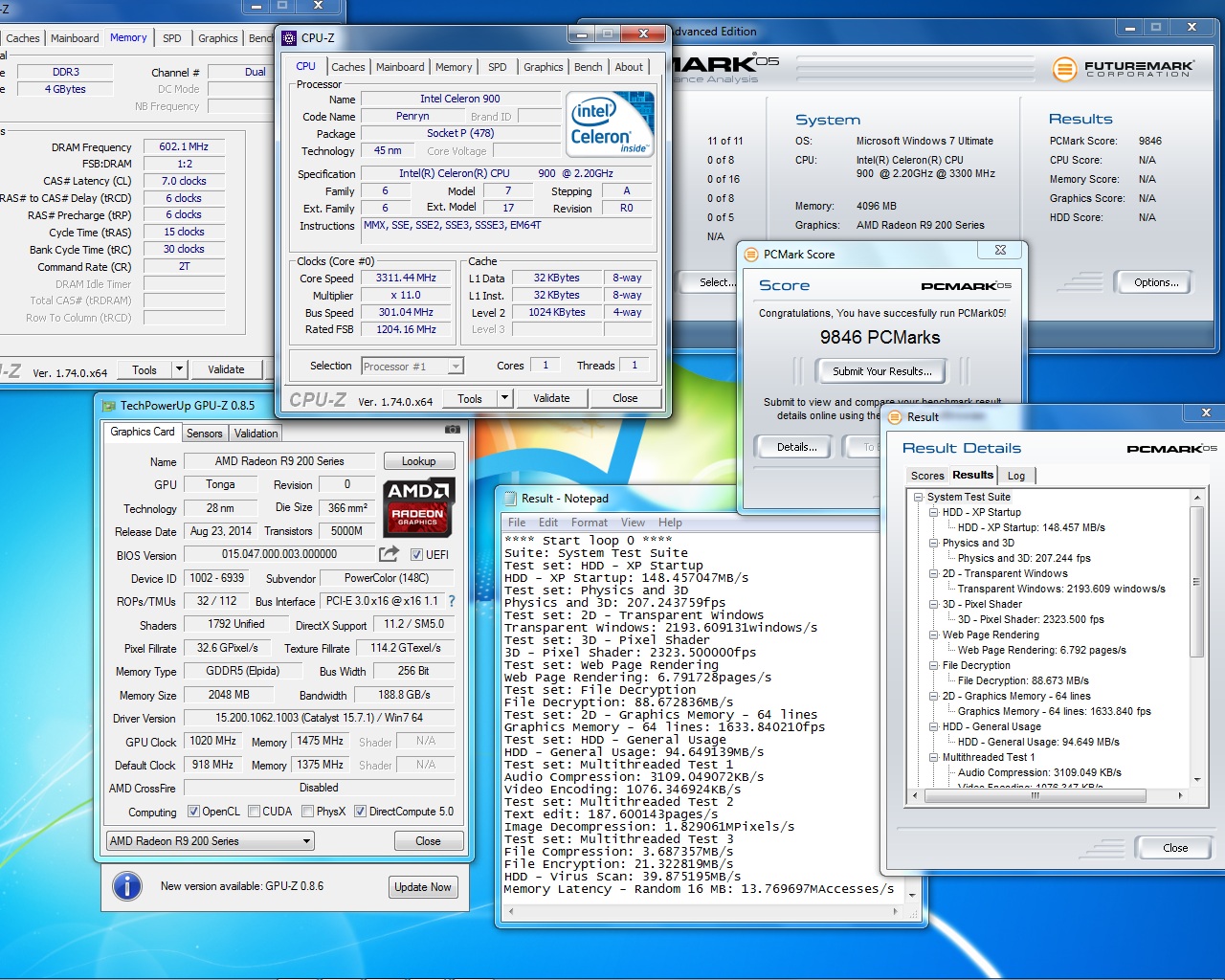Click the 9846 PCMarks score text
The height and width of the screenshot is (980, 1225).
point(880,337)
